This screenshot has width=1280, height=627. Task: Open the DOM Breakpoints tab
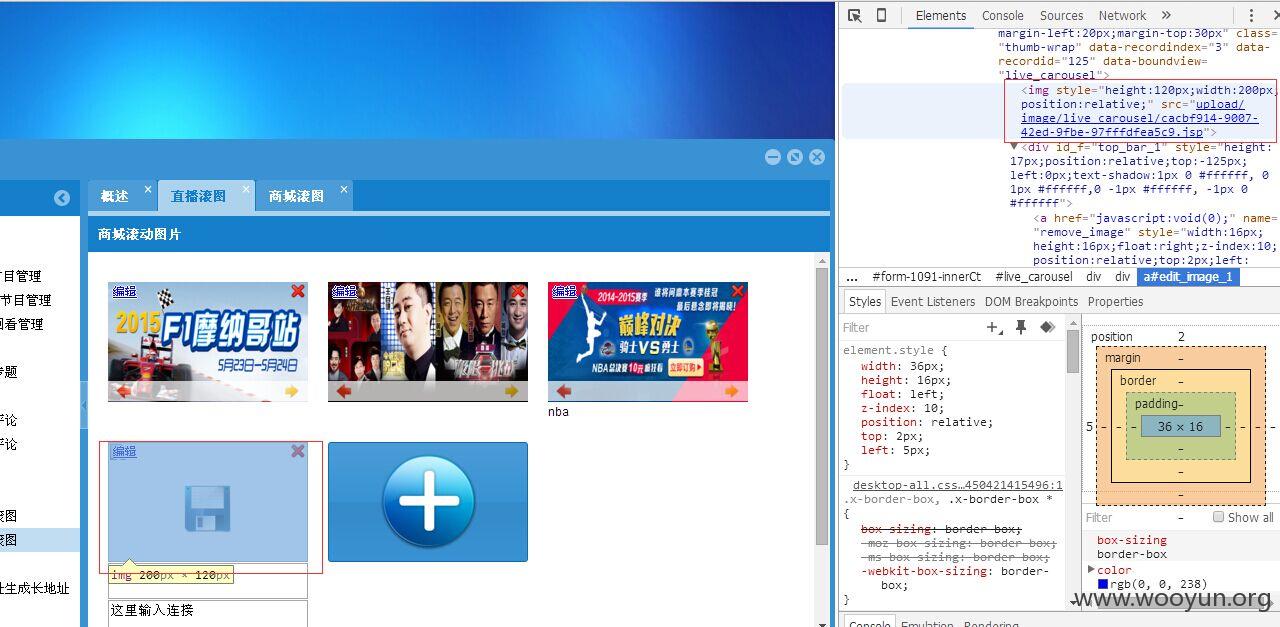1032,301
